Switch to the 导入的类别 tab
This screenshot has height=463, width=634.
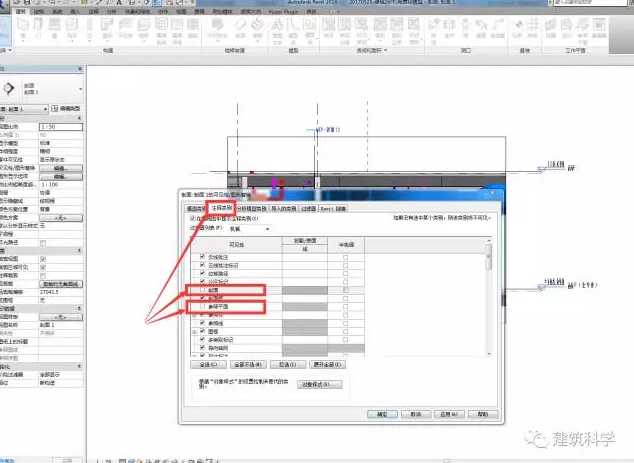point(284,209)
